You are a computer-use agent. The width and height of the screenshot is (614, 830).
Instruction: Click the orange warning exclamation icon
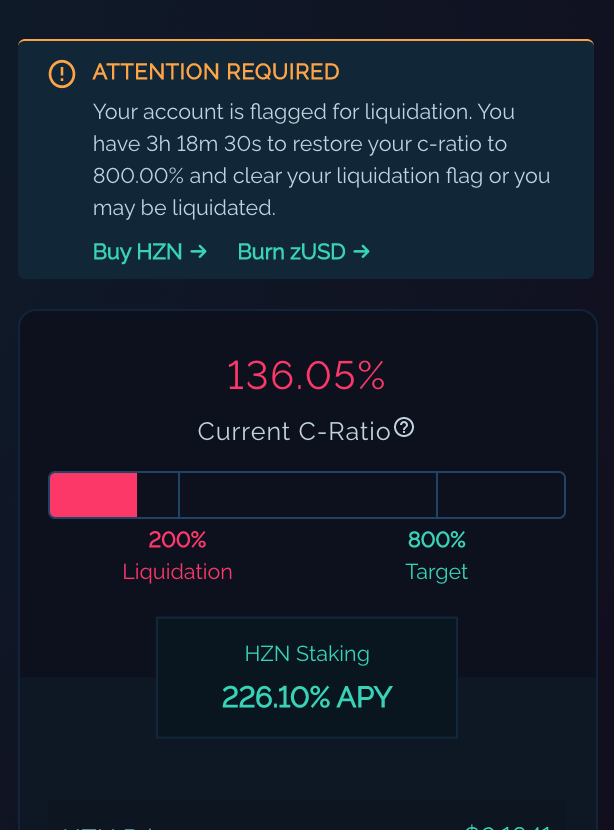62,73
